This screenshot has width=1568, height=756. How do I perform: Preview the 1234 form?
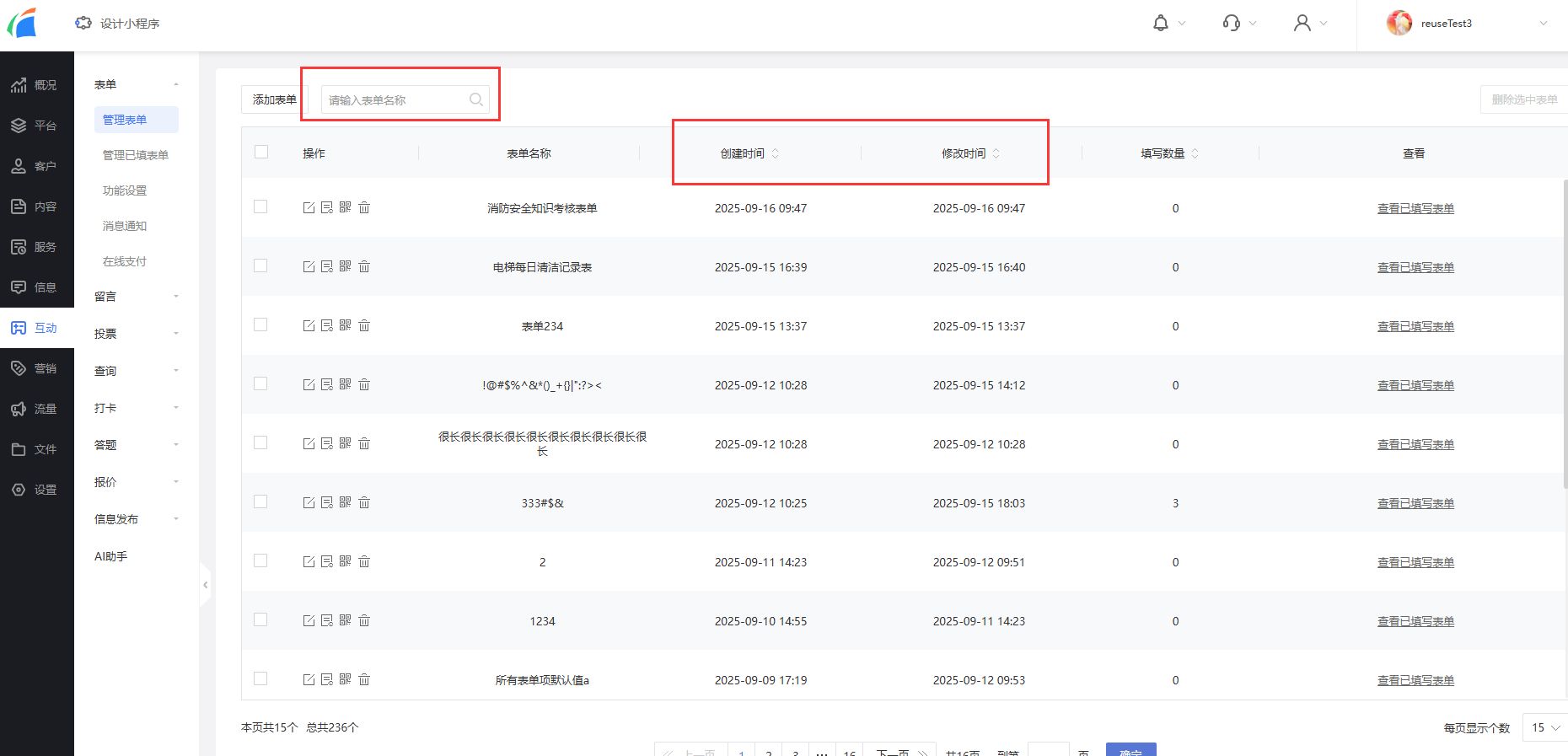click(327, 620)
